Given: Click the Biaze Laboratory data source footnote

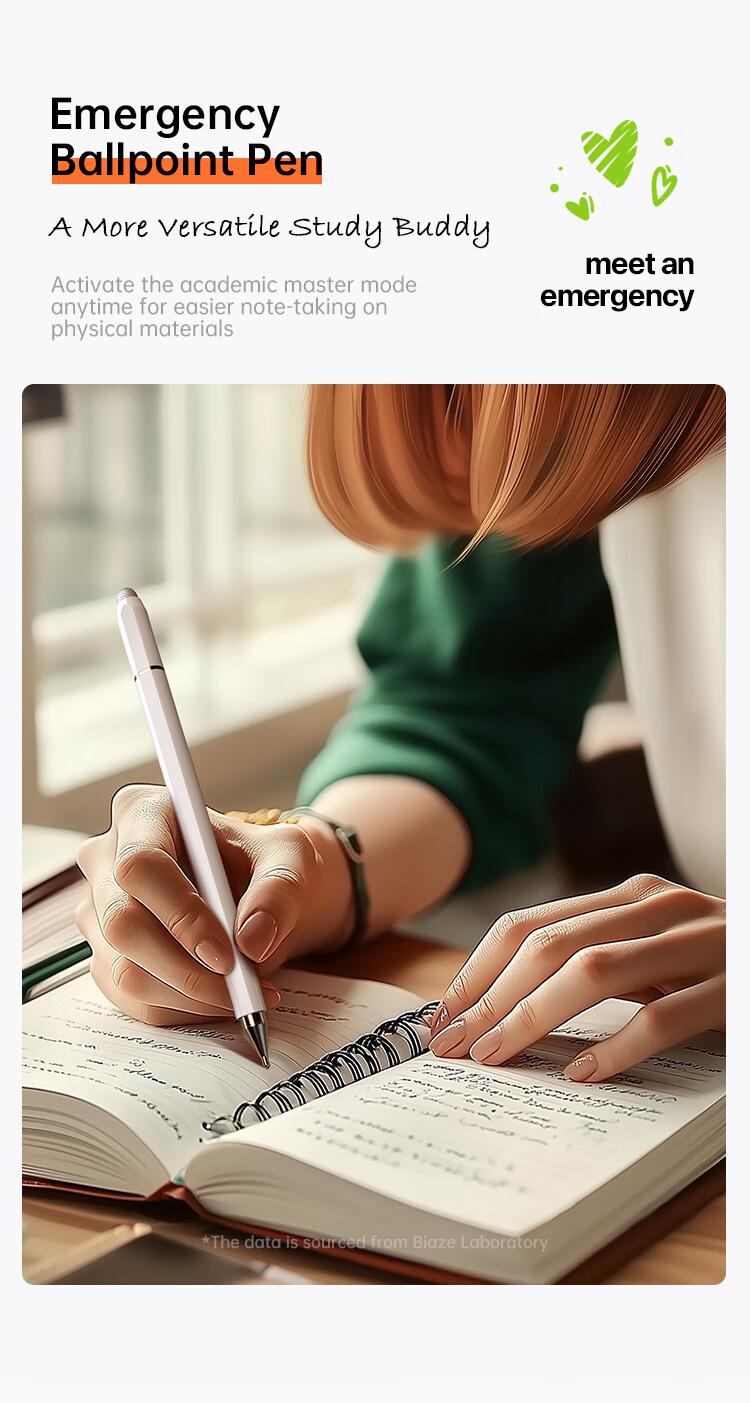Looking at the screenshot, I should (x=375, y=1242).
